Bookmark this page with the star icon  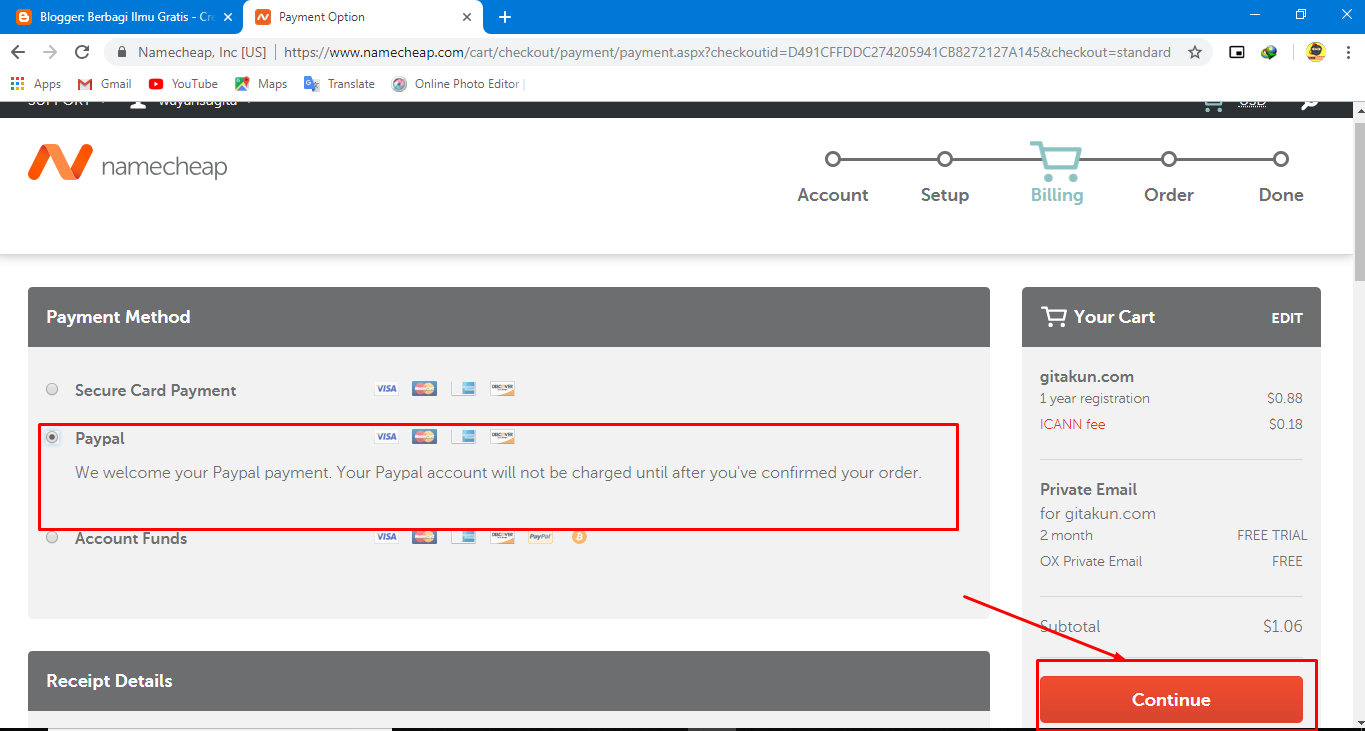(1195, 52)
